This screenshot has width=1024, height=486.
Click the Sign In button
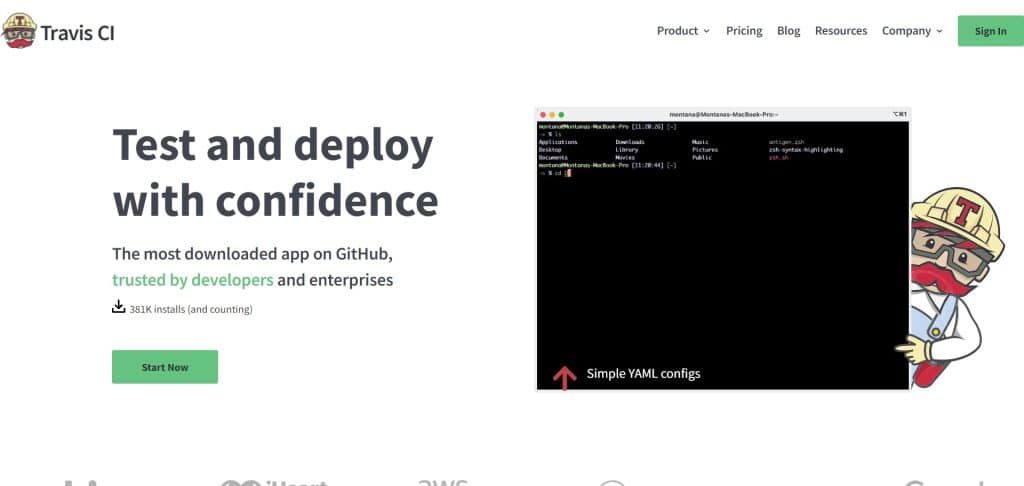click(991, 31)
